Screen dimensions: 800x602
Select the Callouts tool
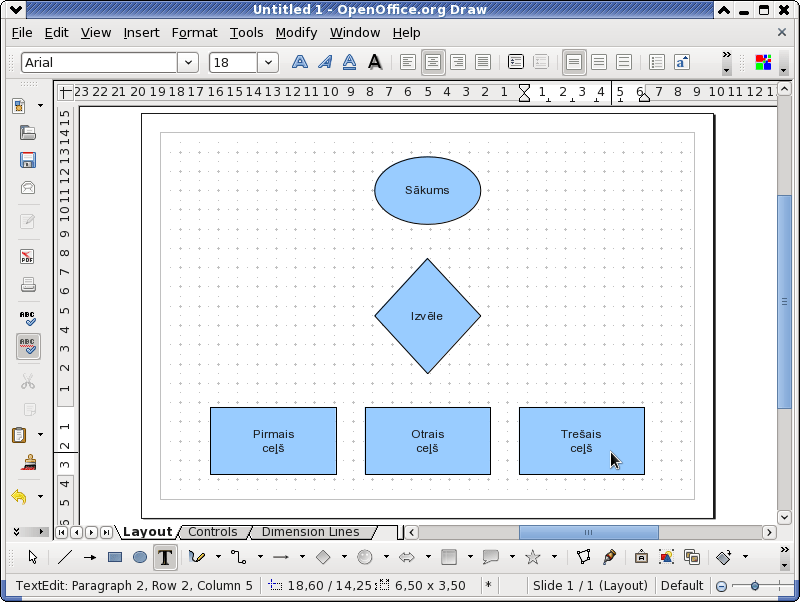point(490,557)
